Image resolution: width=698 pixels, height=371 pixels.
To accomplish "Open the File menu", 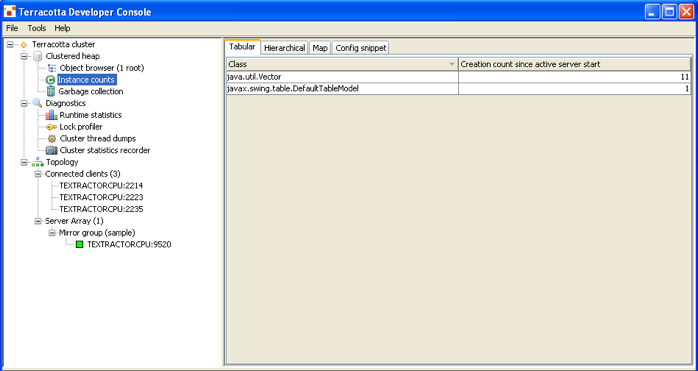I will pyautogui.click(x=12, y=28).
